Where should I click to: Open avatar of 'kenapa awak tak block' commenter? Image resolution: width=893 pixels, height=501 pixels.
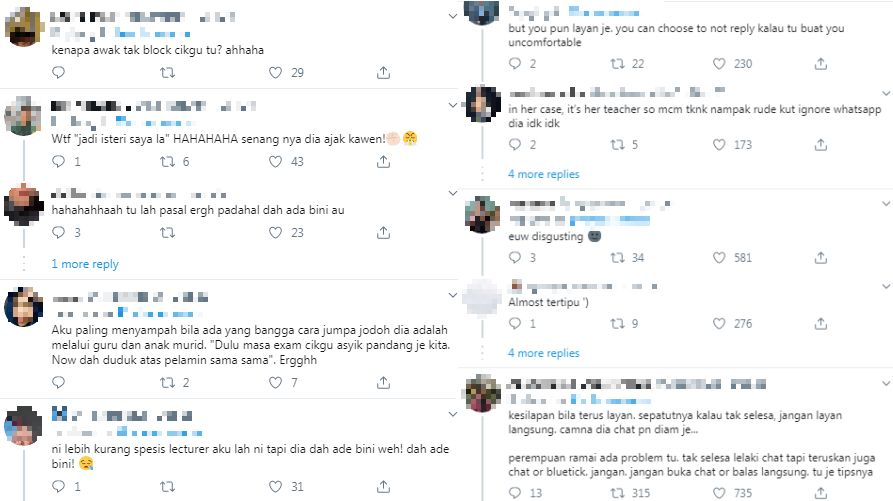coord(23,29)
